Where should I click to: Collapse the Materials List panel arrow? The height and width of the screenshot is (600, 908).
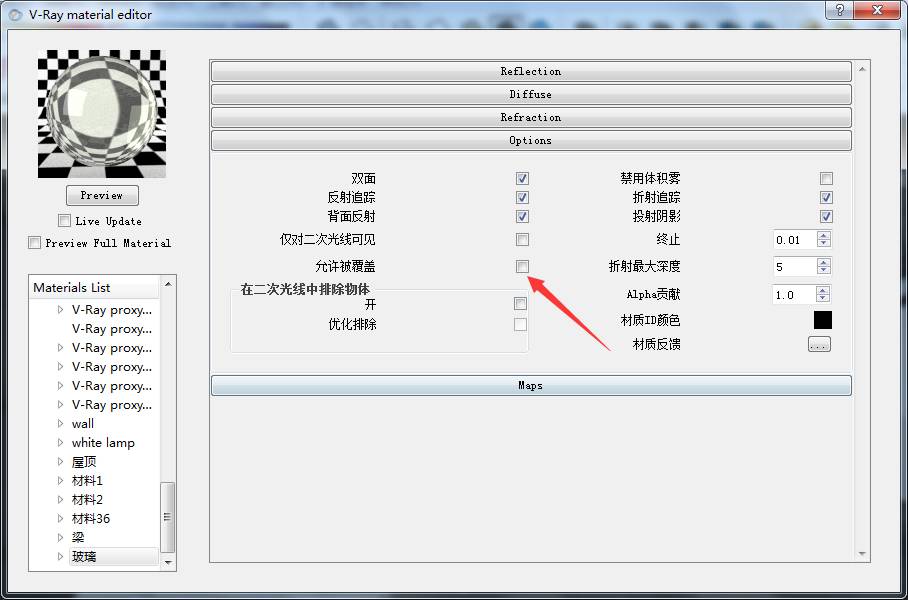click(x=167, y=286)
